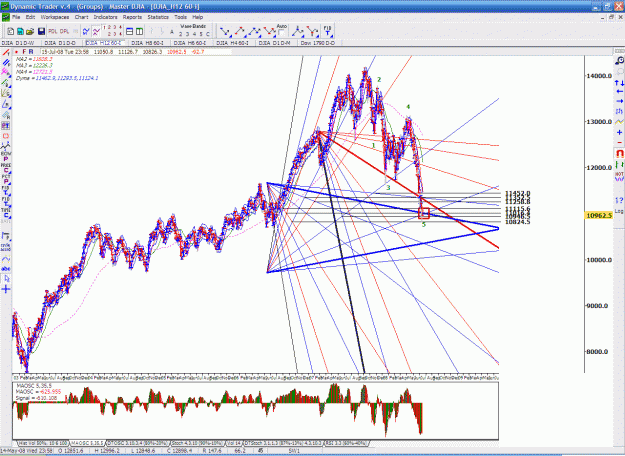Open the Hist Vol indicator tab
This screenshot has width=625, height=456.
43,443
